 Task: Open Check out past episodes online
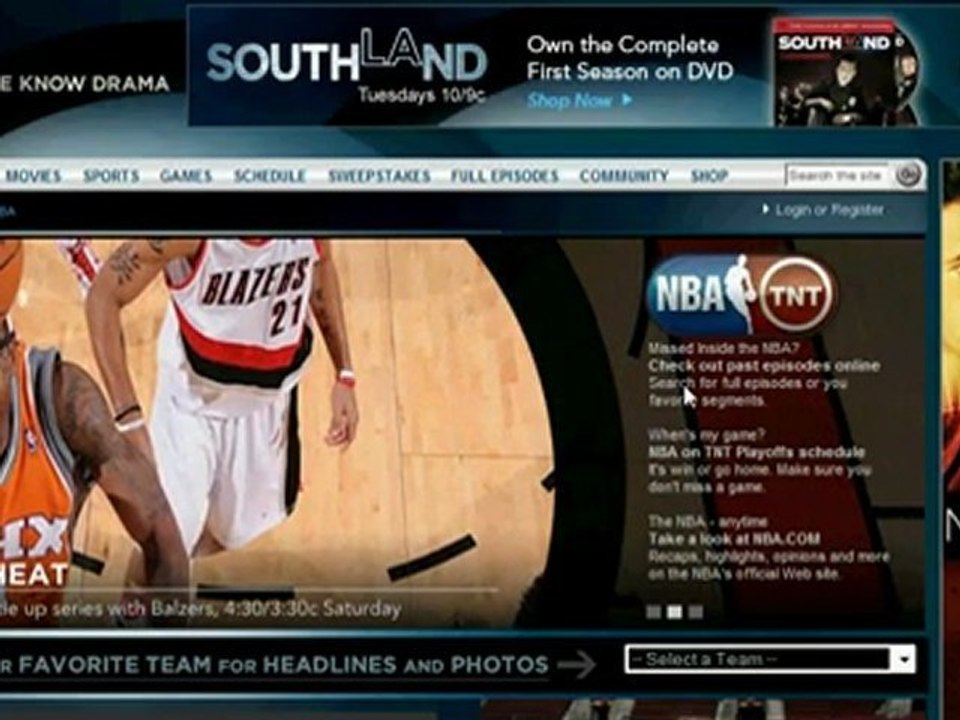(x=764, y=366)
